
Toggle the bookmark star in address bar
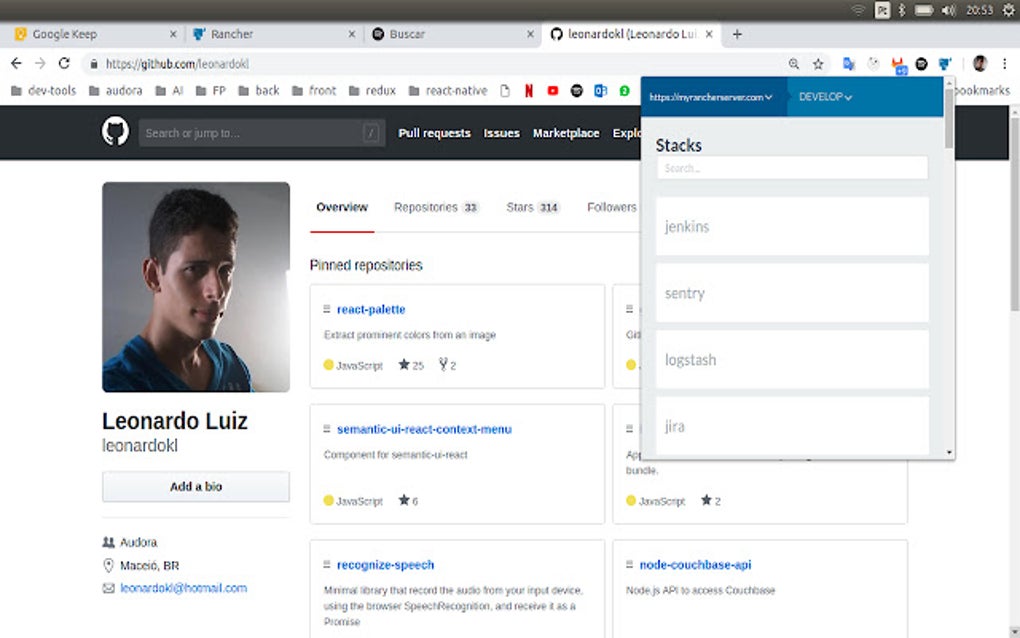click(818, 63)
